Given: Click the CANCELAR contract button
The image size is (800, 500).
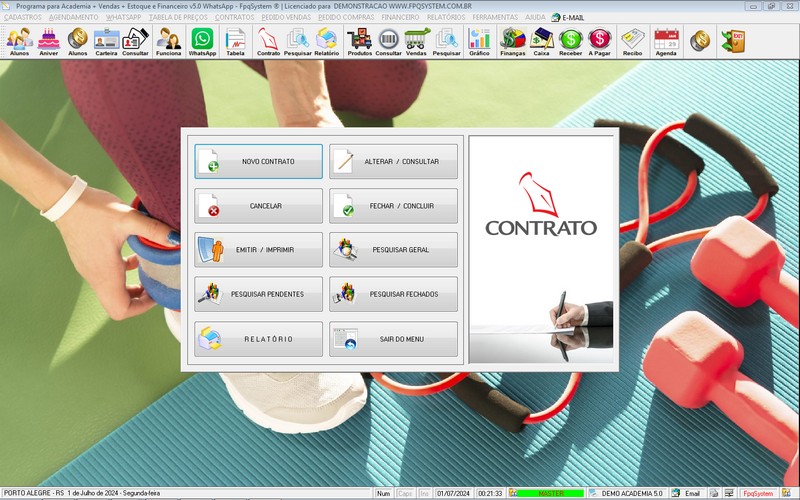Looking at the screenshot, I should pos(259,206).
